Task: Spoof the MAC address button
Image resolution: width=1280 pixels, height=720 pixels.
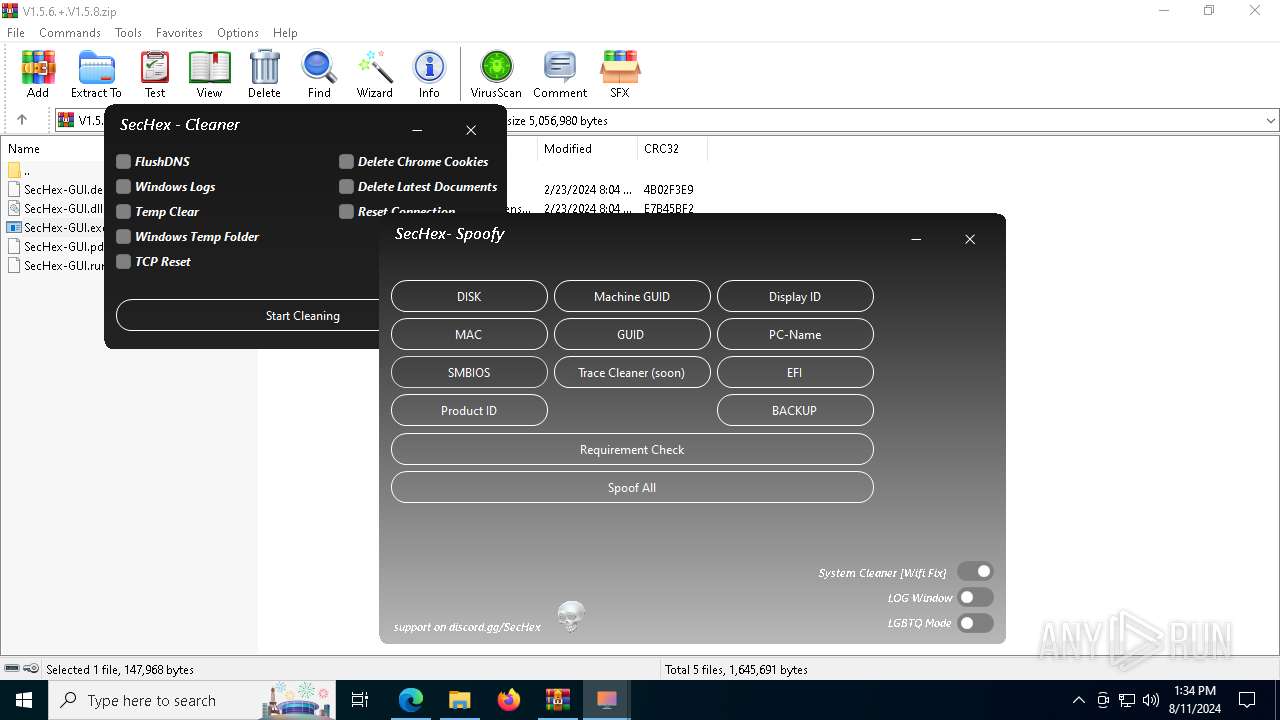Action: coord(469,334)
